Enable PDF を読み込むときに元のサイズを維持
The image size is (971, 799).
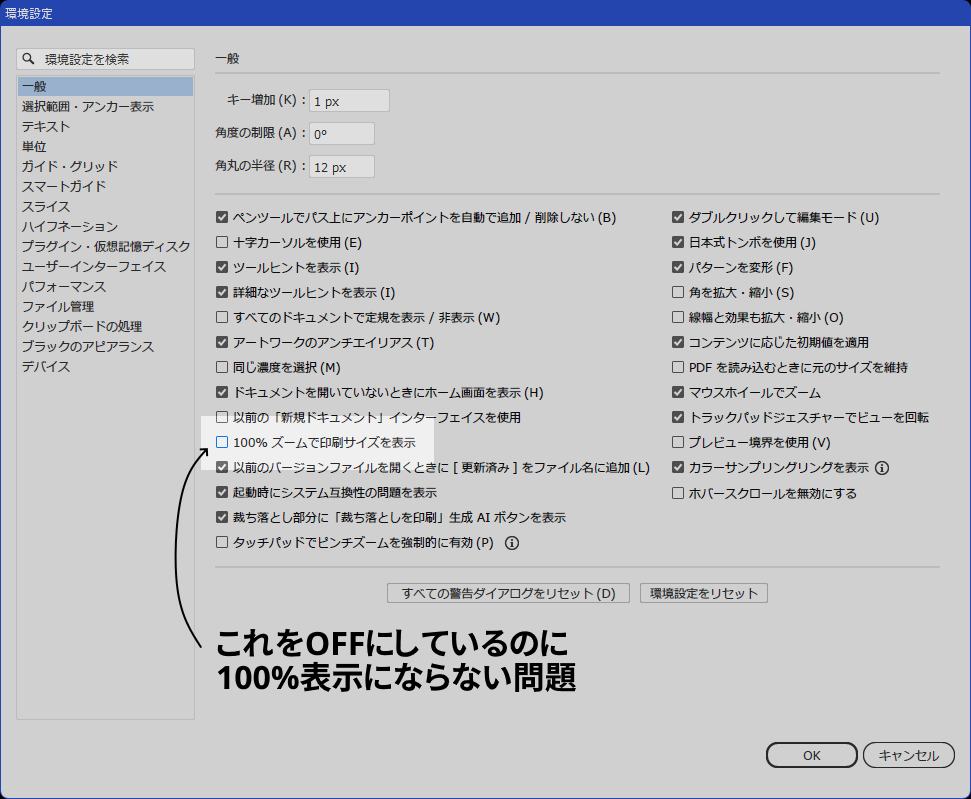[678, 367]
